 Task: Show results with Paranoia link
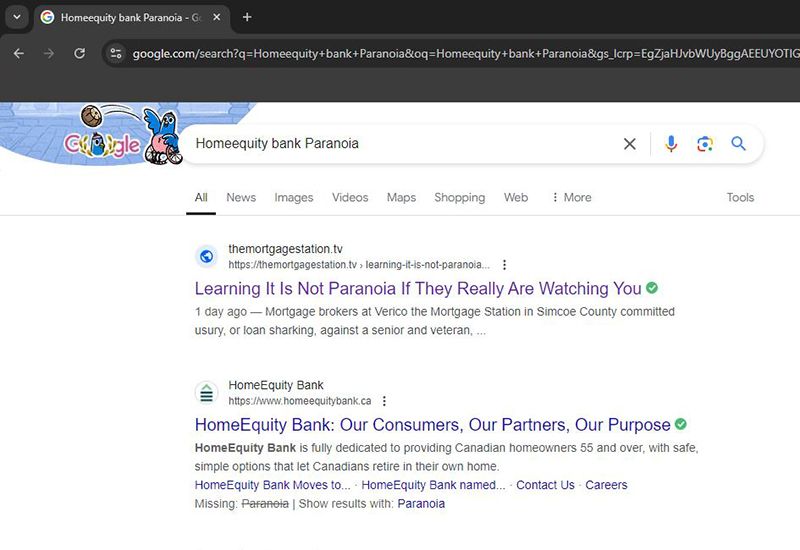point(421,504)
